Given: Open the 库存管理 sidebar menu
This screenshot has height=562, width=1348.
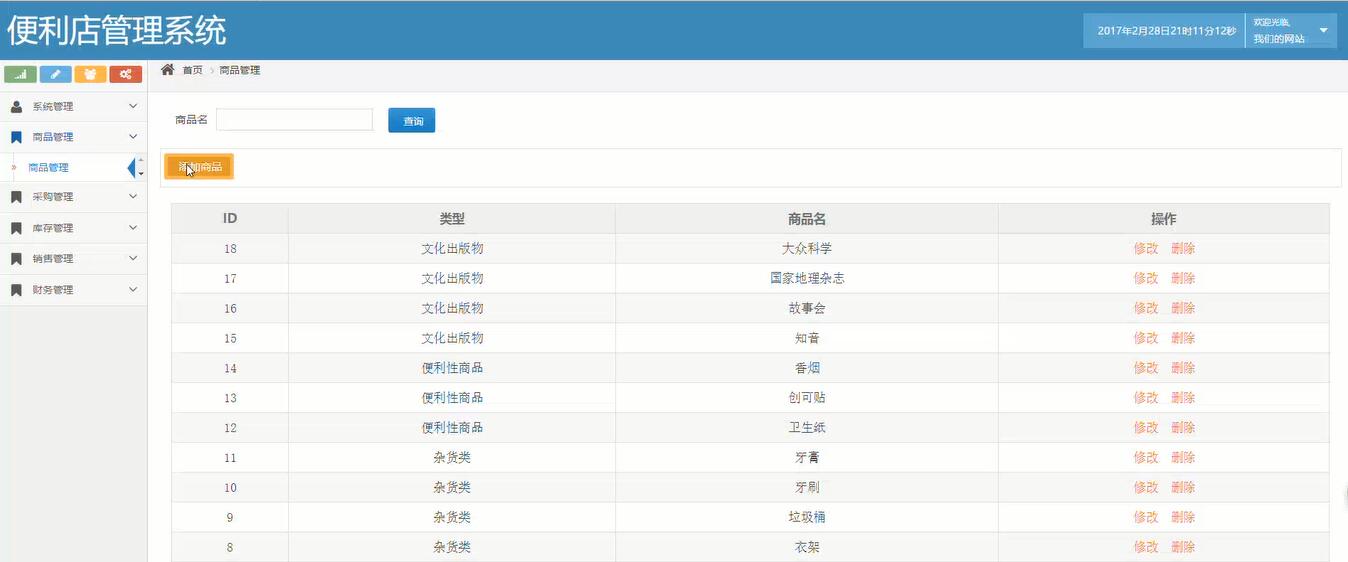Looking at the screenshot, I should 73,228.
